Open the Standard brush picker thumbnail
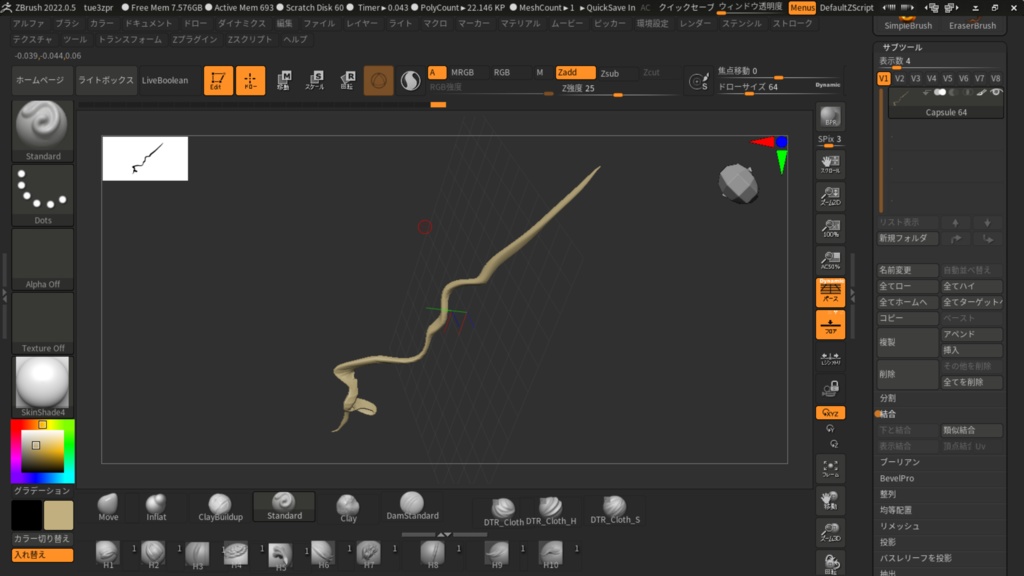This screenshot has width=1024, height=576. [x=42, y=131]
